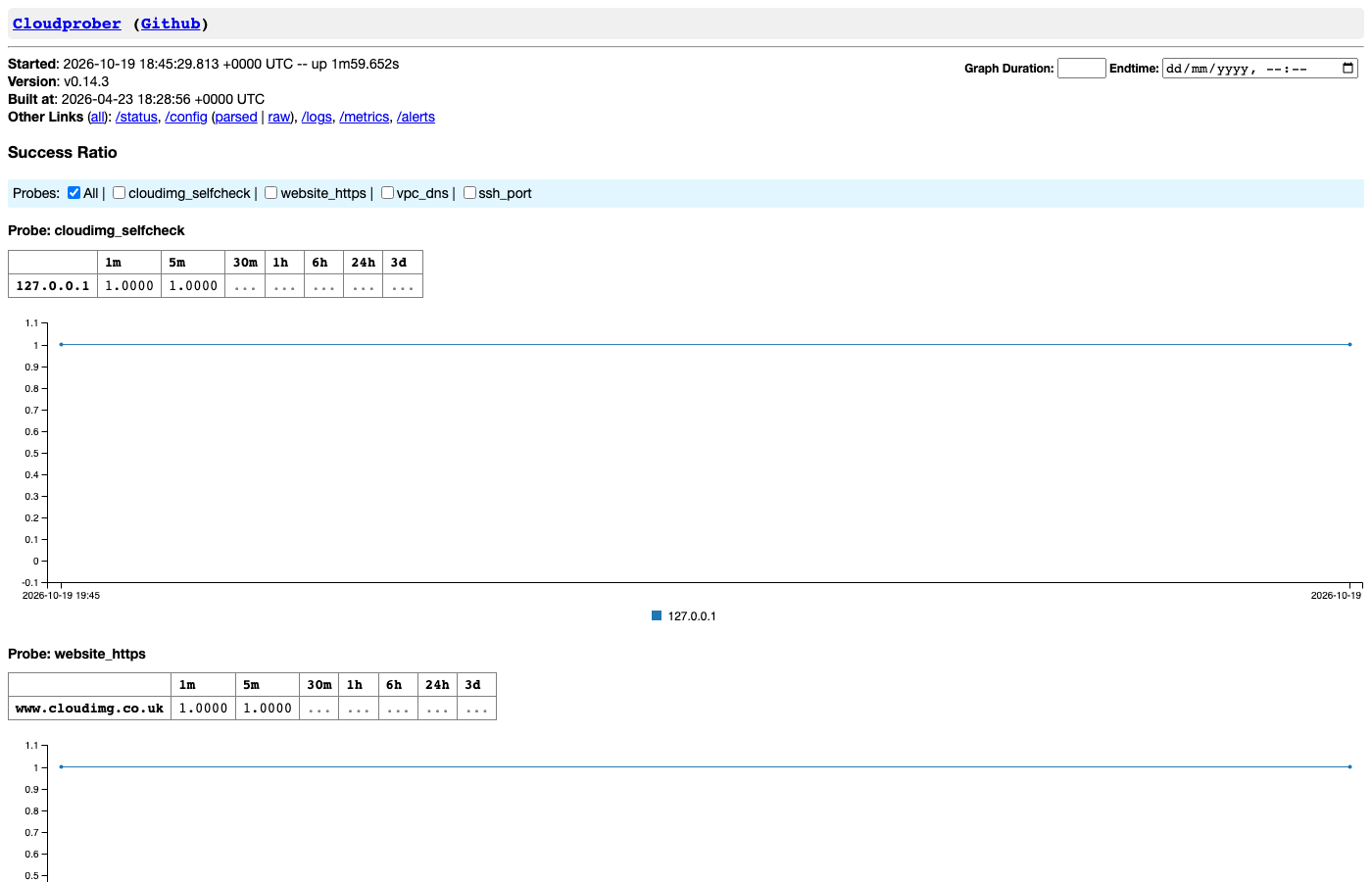The height and width of the screenshot is (882, 1372).
Task: Open the /logs page
Action: click(317, 117)
